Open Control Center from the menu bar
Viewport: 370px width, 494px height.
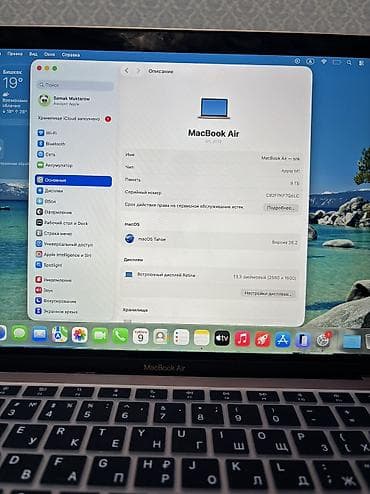click(361, 63)
